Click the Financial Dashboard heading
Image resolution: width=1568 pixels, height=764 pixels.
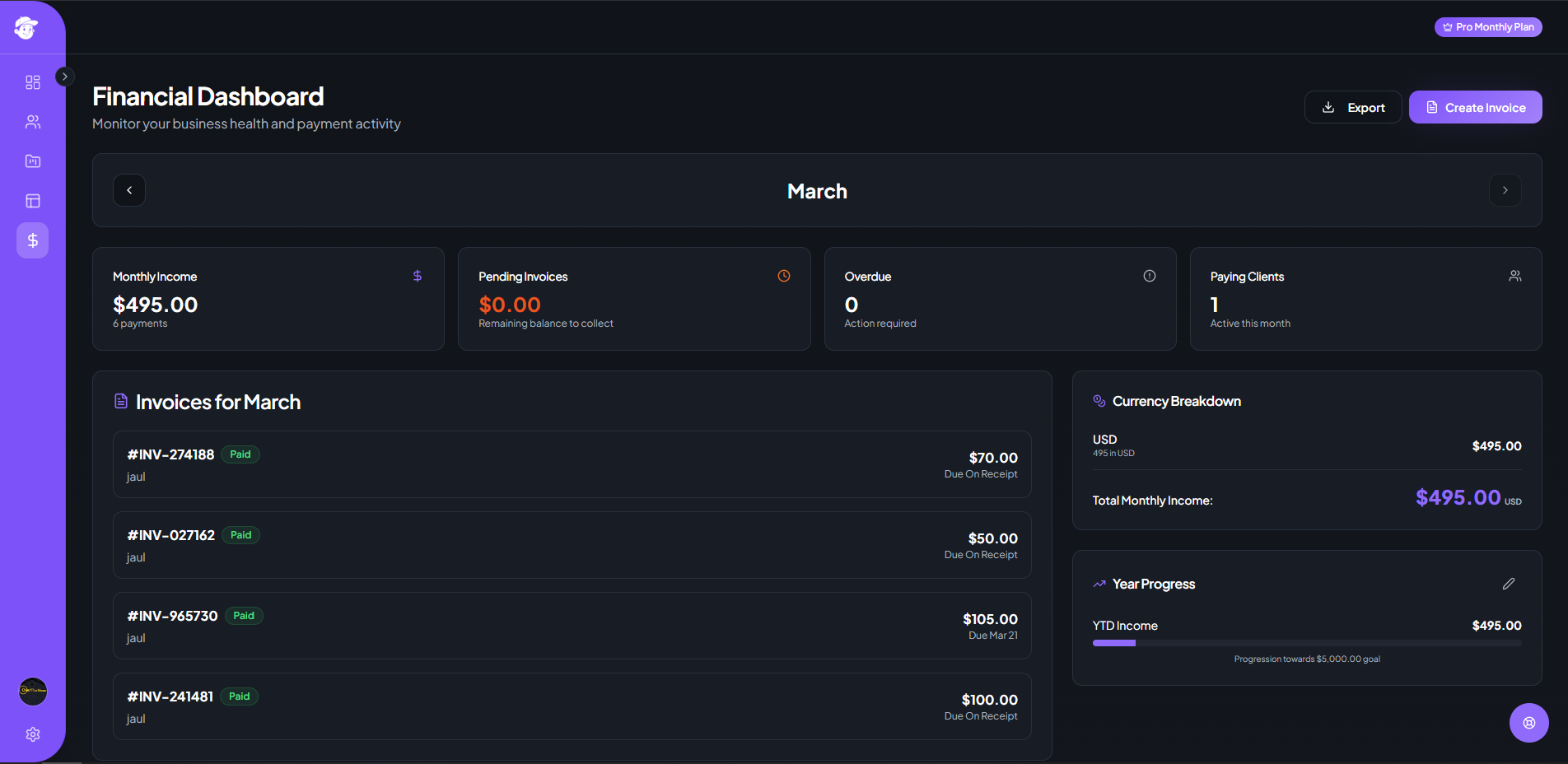[208, 96]
